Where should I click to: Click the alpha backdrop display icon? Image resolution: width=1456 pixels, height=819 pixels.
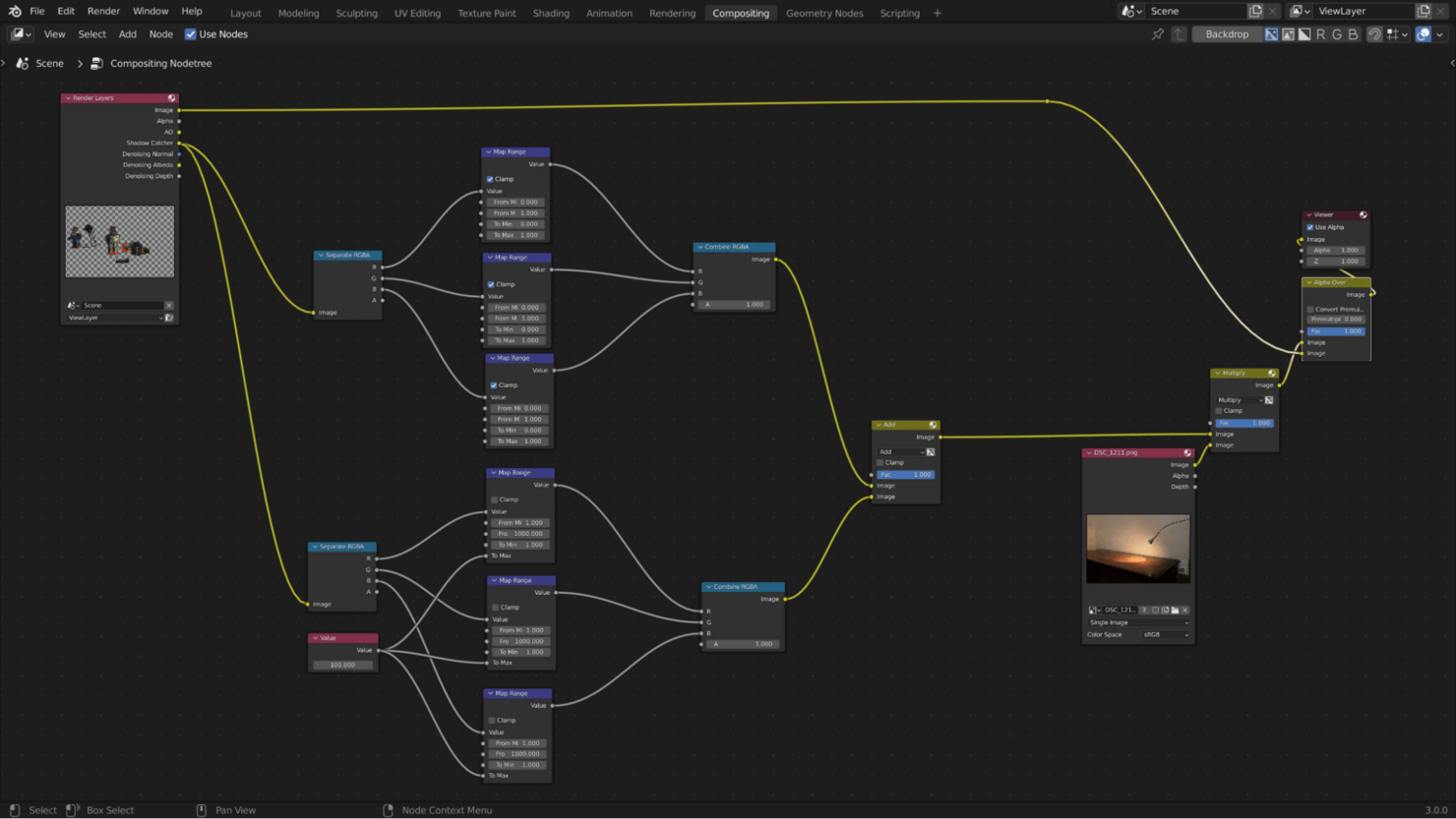[1304, 33]
